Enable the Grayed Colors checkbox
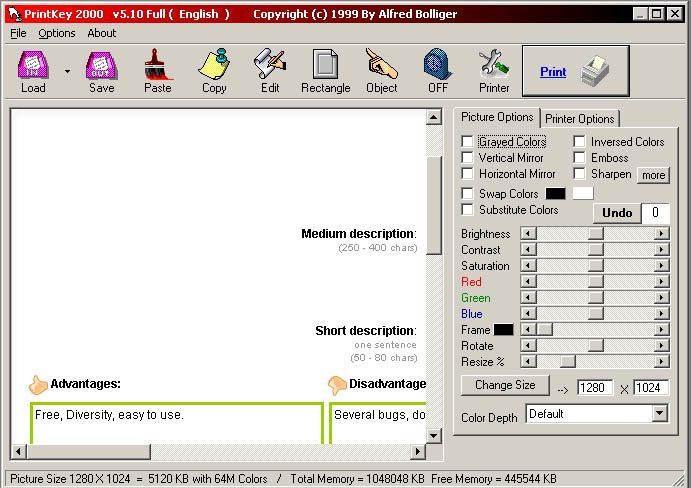The image size is (691, 488). point(467,142)
